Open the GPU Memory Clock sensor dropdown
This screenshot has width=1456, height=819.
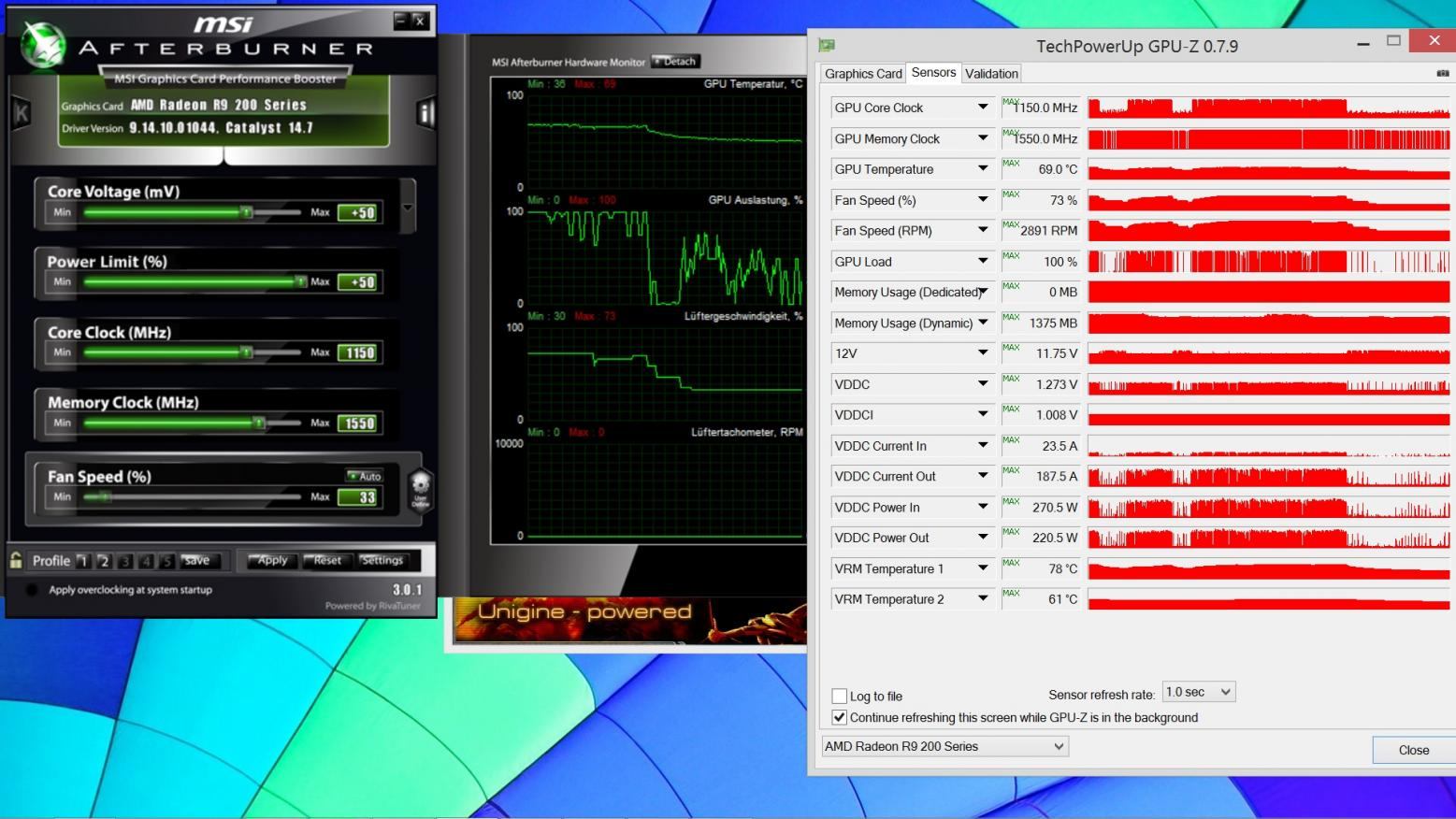click(983, 138)
